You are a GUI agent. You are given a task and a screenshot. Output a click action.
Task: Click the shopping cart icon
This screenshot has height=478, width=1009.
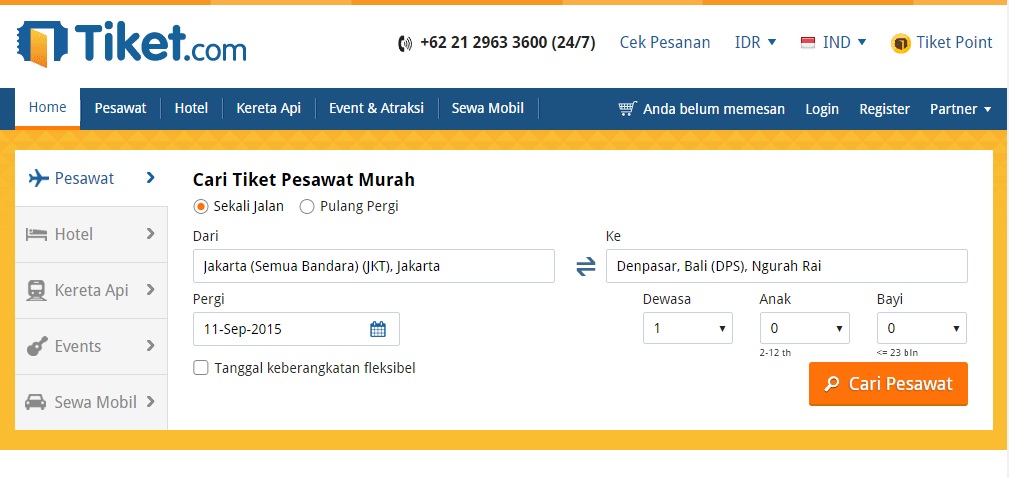click(x=627, y=109)
